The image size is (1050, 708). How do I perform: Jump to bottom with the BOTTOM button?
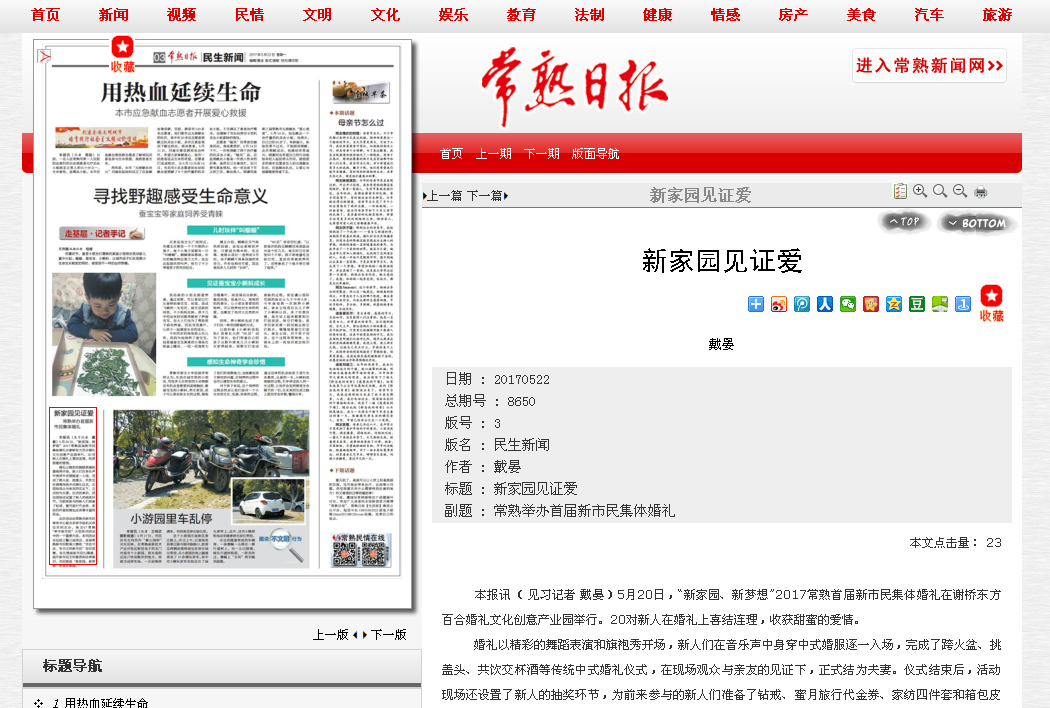[x=977, y=223]
